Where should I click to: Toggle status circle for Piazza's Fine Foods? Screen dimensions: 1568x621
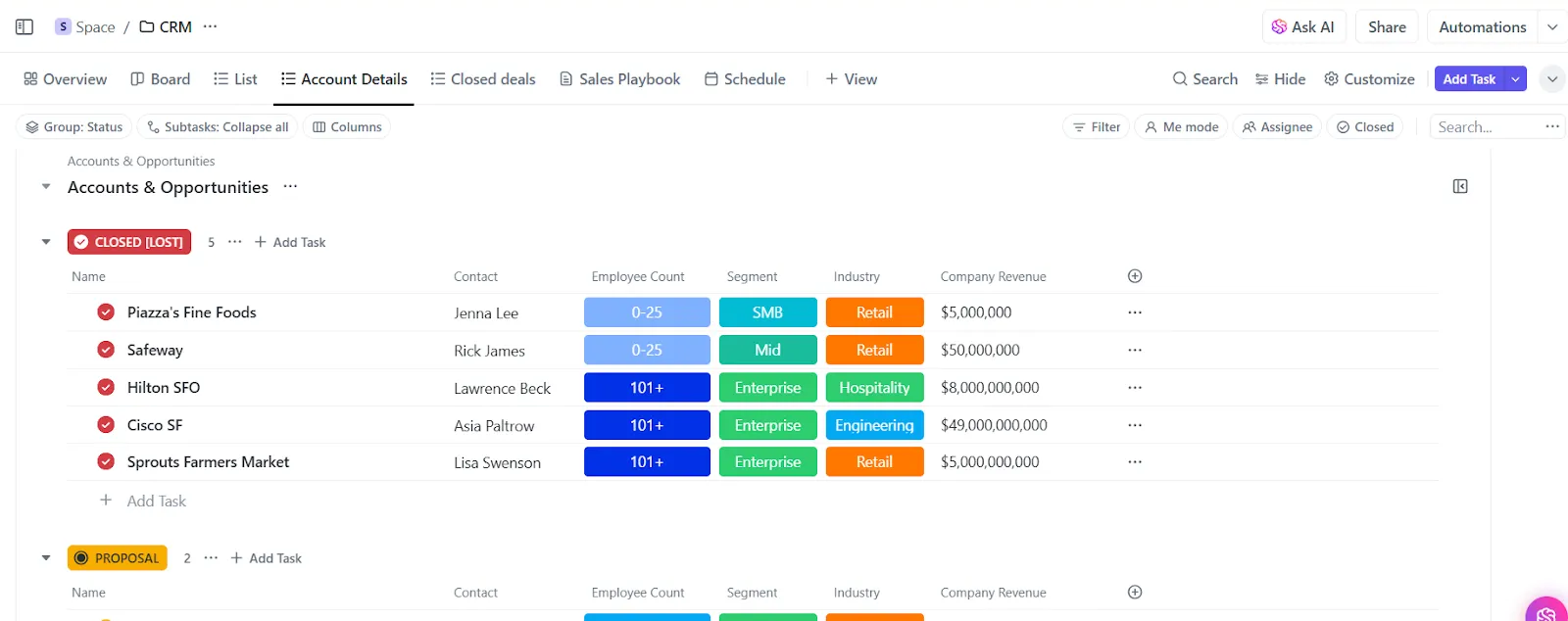click(x=106, y=312)
